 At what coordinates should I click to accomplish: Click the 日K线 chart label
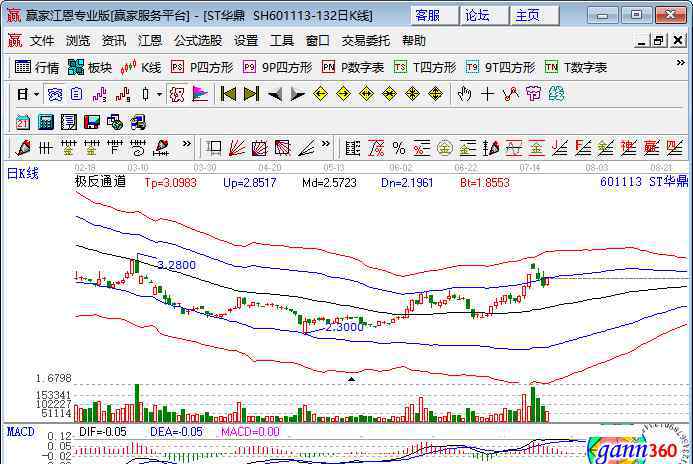[23, 173]
